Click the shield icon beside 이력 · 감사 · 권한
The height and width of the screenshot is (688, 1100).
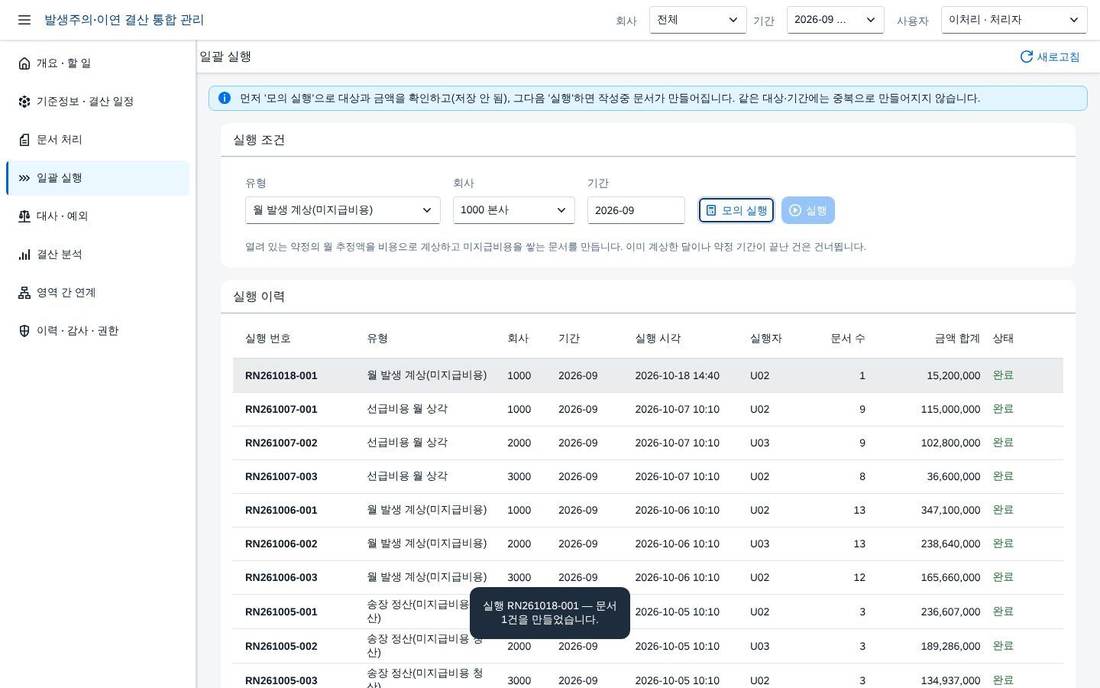25,331
